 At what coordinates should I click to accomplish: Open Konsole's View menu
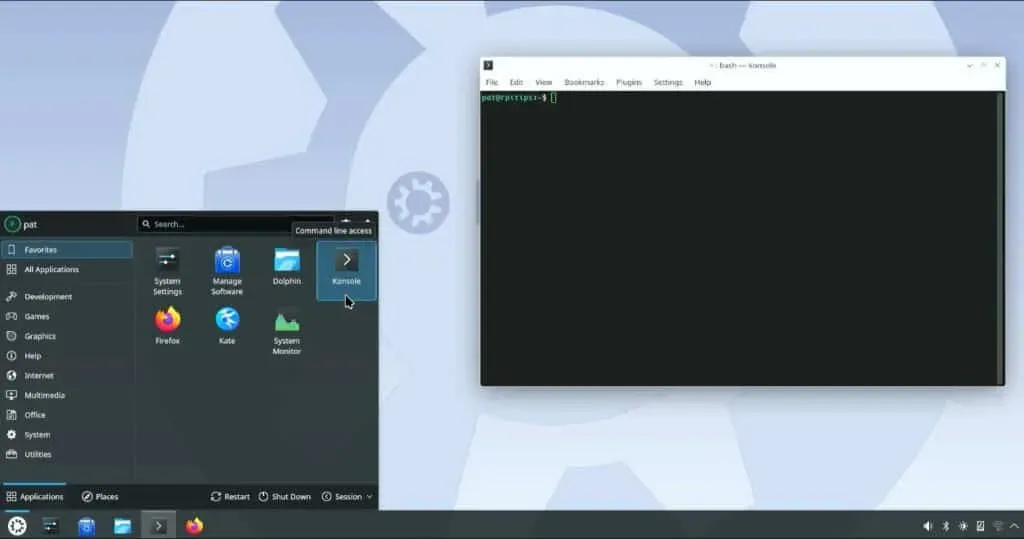[543, 82]
